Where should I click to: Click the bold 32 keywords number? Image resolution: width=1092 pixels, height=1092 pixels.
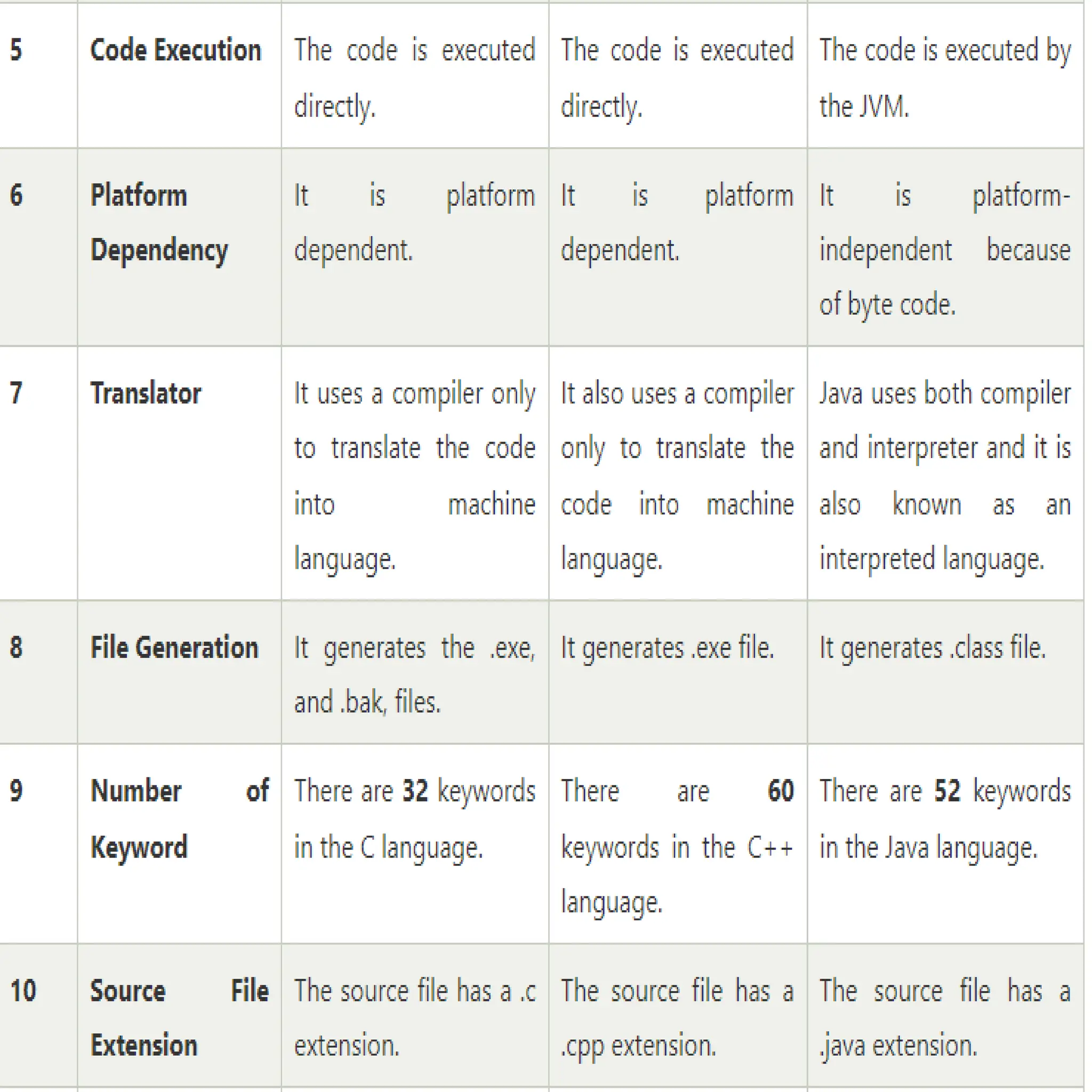415,792
